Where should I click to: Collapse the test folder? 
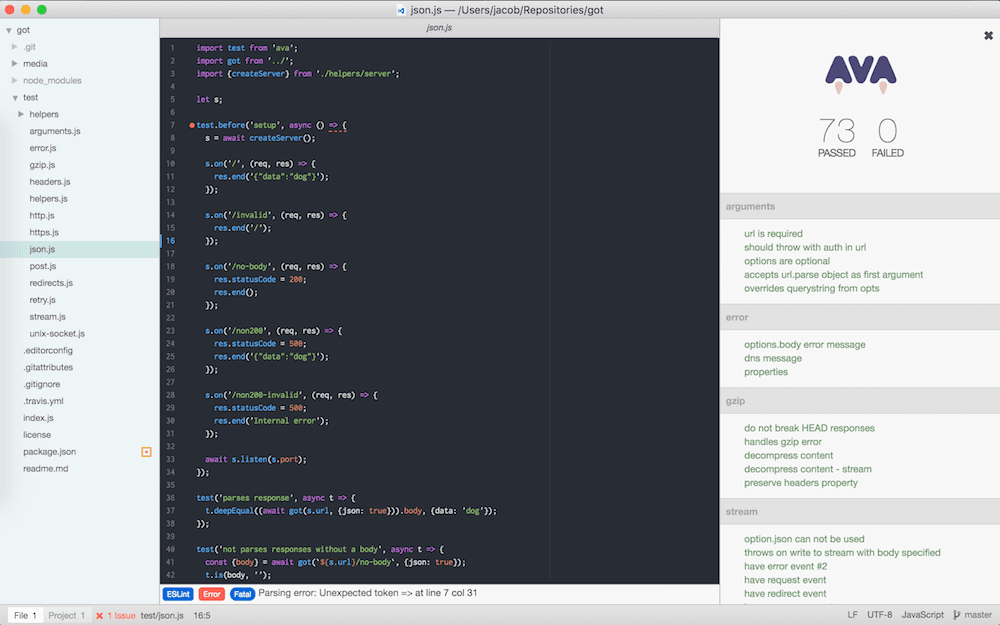pyautogui.click(x=15, y=98)
